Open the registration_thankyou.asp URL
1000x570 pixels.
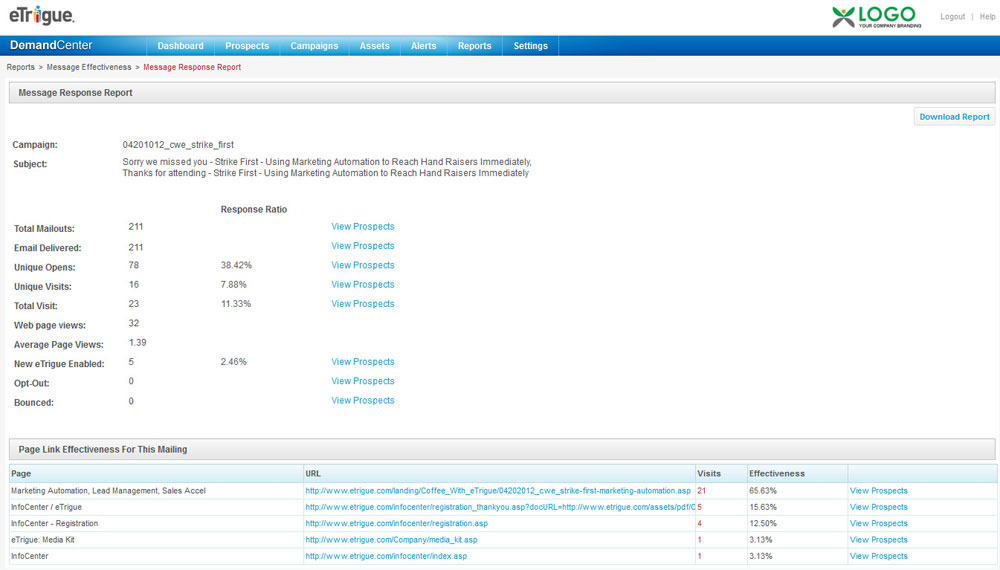pyautogui.click(x=500, y=507)
